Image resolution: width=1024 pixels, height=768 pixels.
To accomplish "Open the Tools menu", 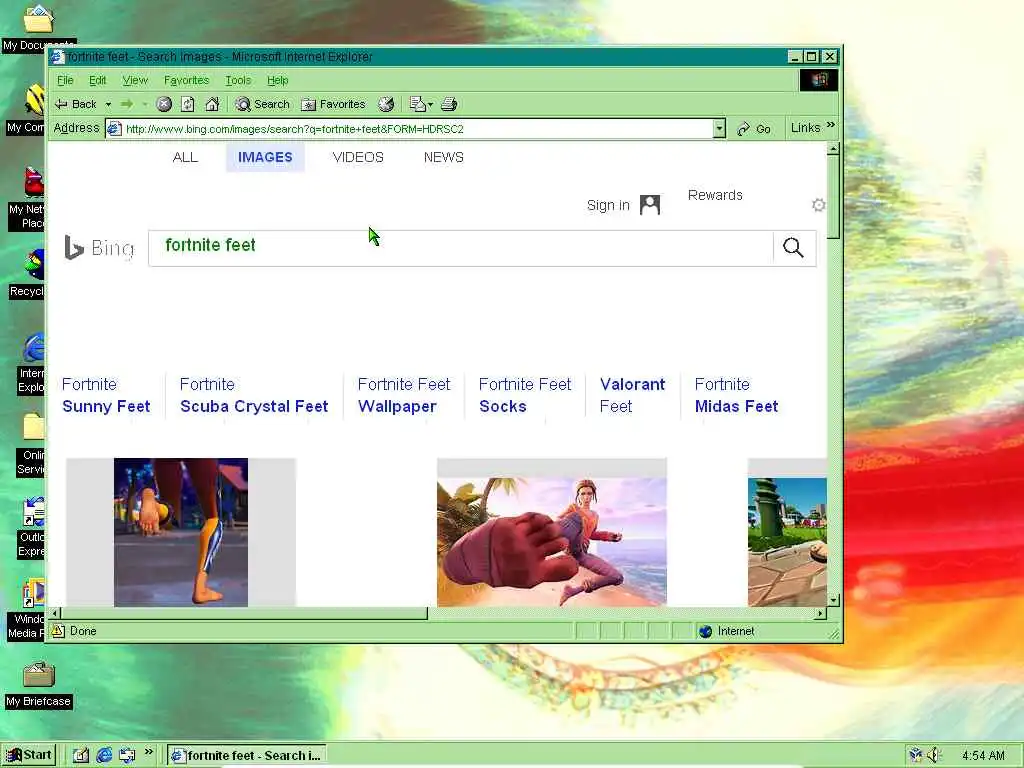I will (x=238, y=80).
